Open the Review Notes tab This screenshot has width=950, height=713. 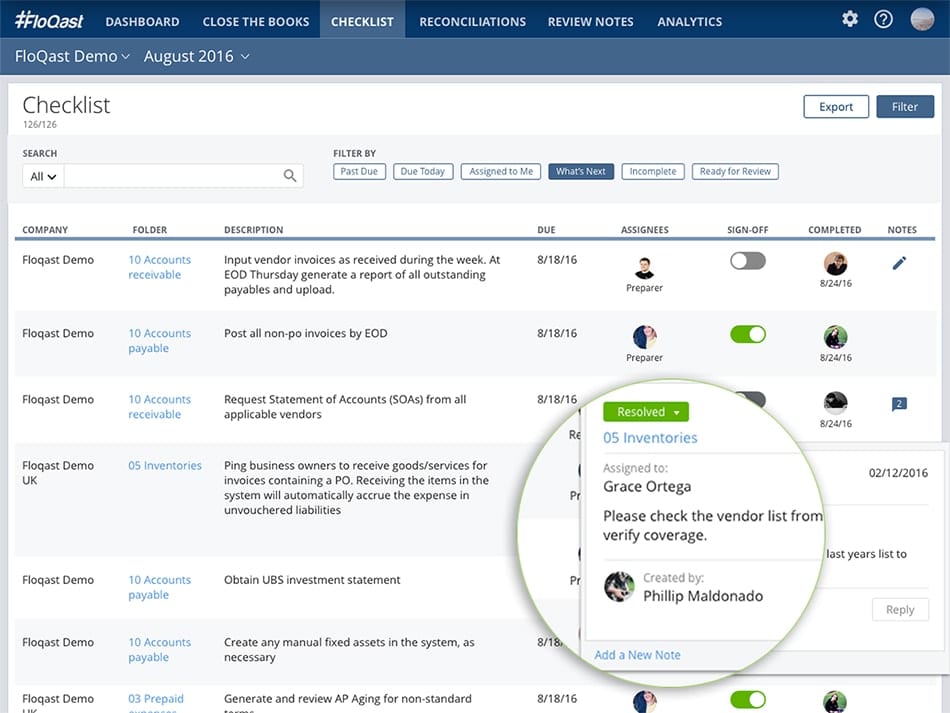[591, 22]
